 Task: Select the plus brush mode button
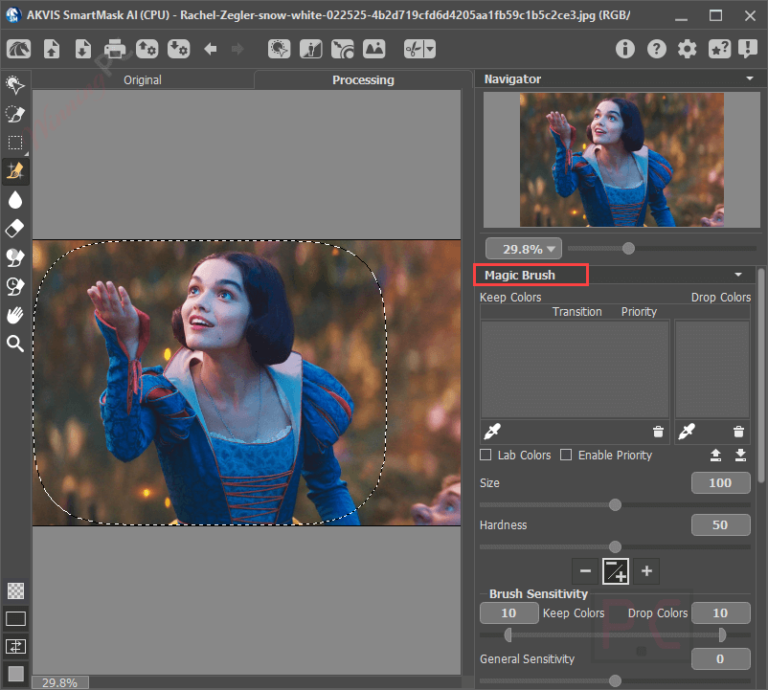tap(647, 571)
